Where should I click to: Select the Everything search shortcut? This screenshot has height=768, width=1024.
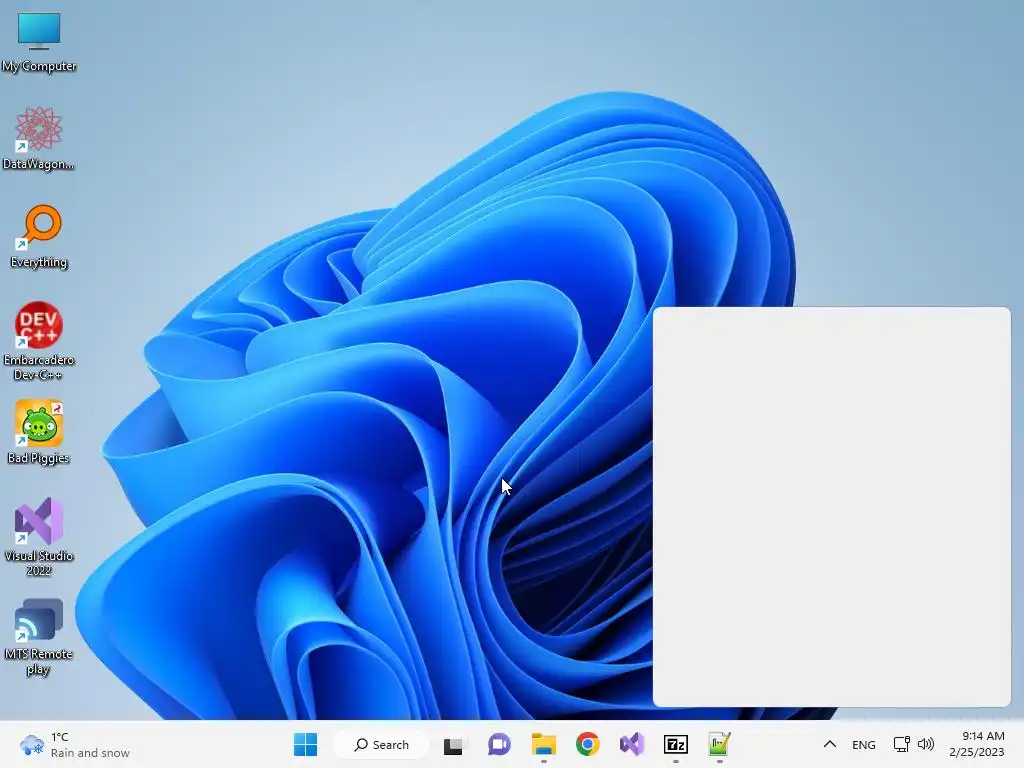point(39,236)
